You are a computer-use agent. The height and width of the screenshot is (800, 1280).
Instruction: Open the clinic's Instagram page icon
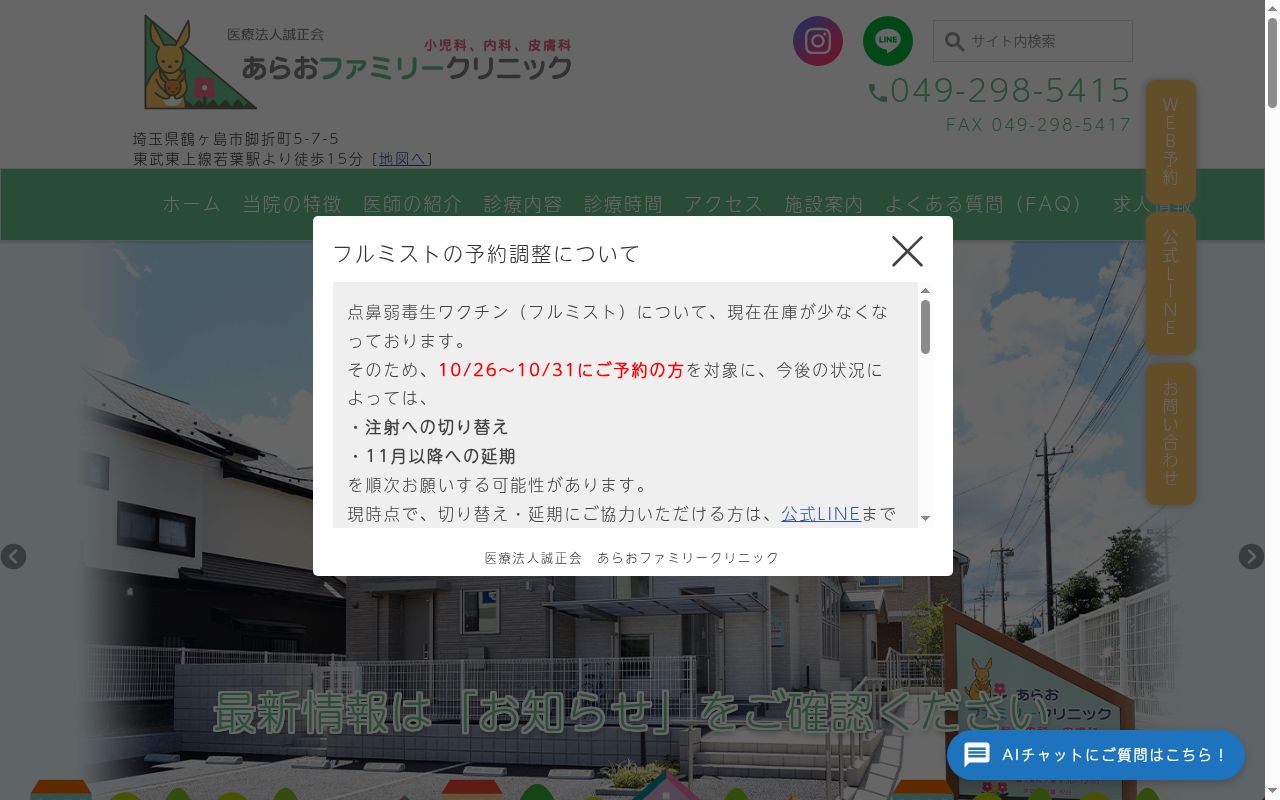[818, 41]
